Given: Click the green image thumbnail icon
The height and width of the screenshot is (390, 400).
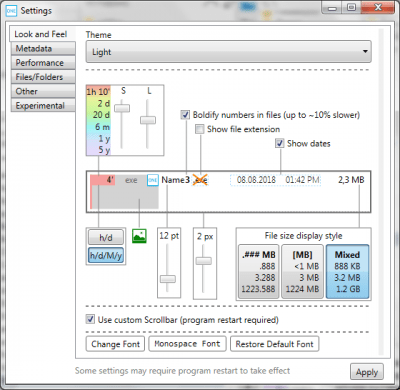Looking at the screenshot, I should click(x=139, y=236).
